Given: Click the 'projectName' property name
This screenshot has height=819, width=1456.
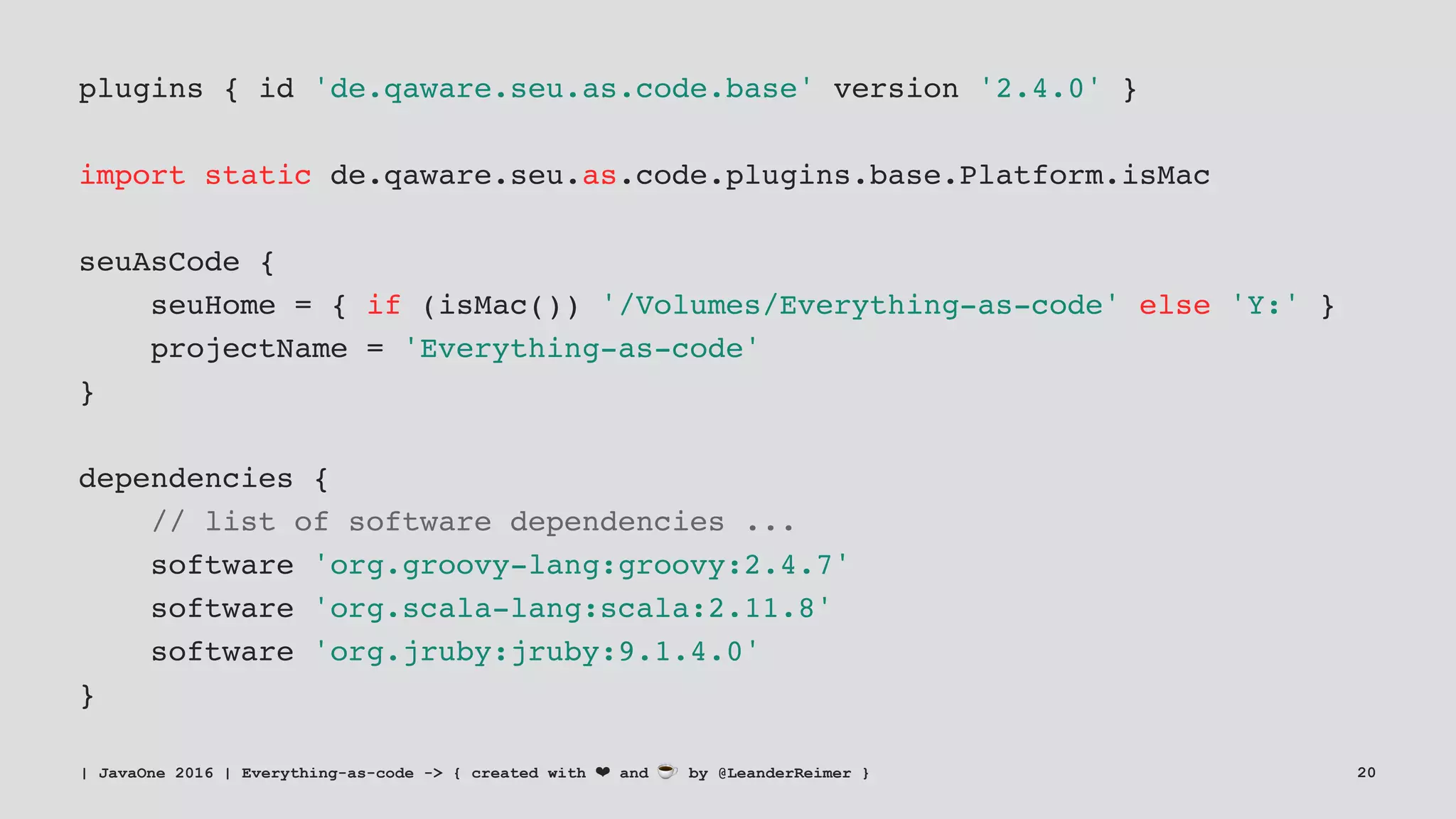Looking at the screenshot, I should [249, 350].
